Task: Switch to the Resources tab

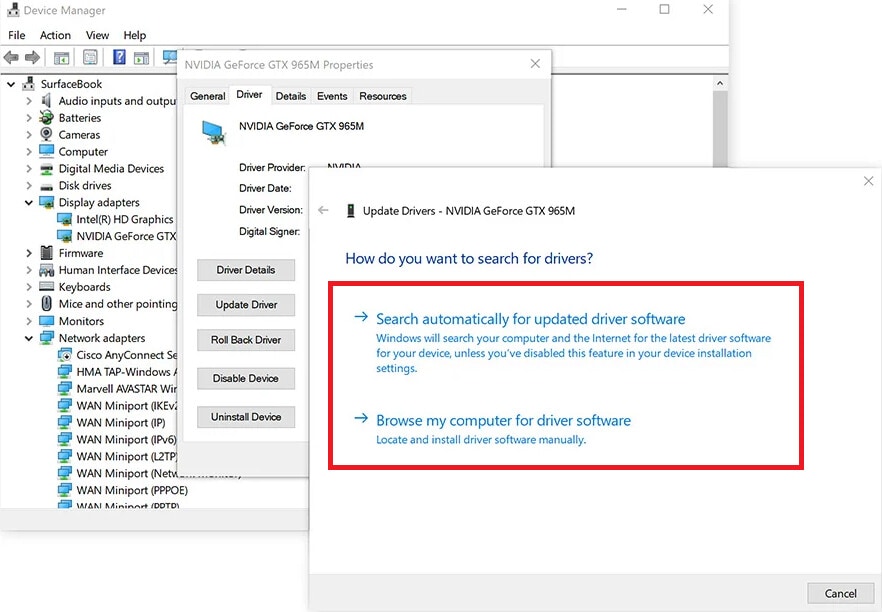Action: [x=382, y=95]
